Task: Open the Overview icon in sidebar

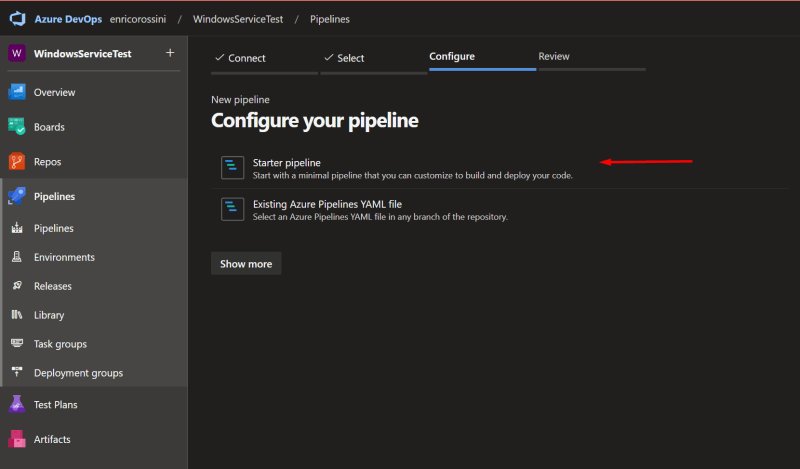Action: click(x=17, y=92)
